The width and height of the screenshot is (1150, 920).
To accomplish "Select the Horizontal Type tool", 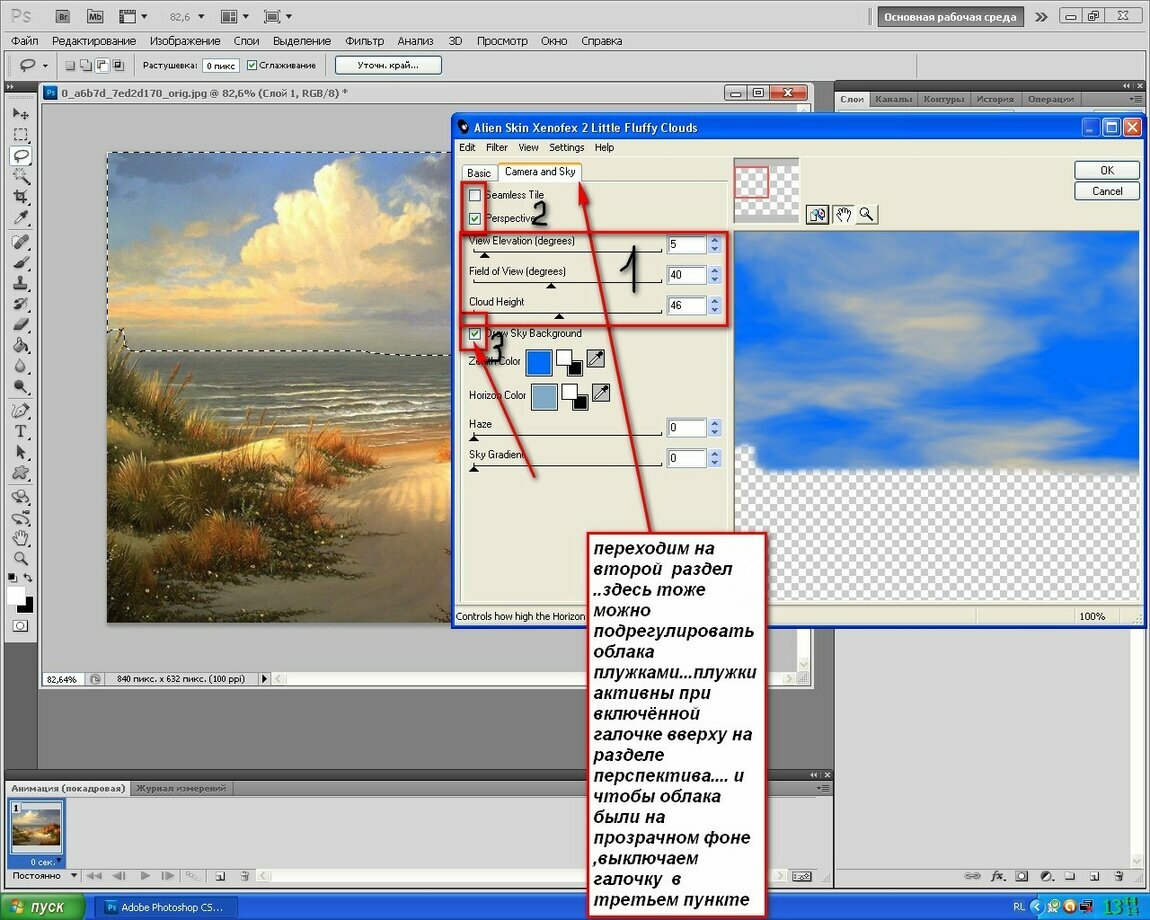I will pyautogui.click(x=21, y=431).
